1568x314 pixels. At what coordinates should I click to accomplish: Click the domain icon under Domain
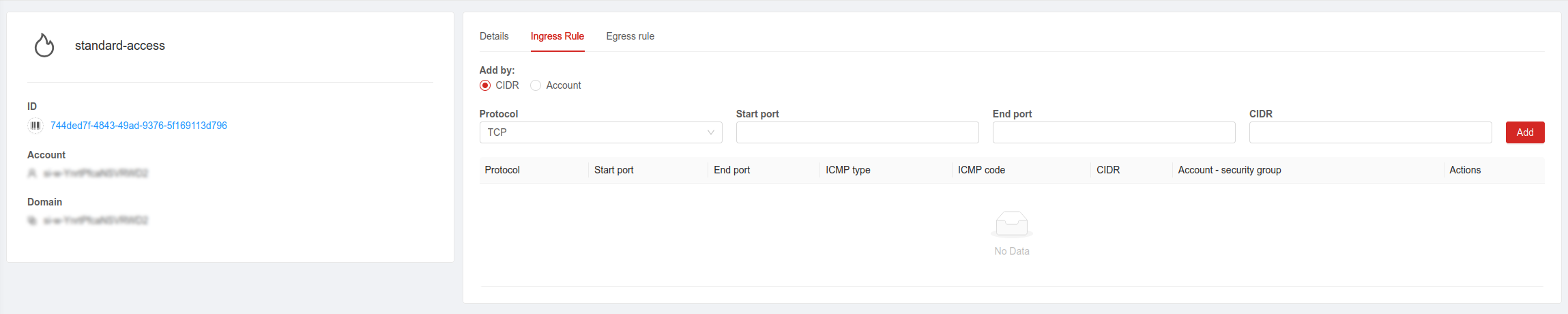pyautogui.click(x=32, y=220)
